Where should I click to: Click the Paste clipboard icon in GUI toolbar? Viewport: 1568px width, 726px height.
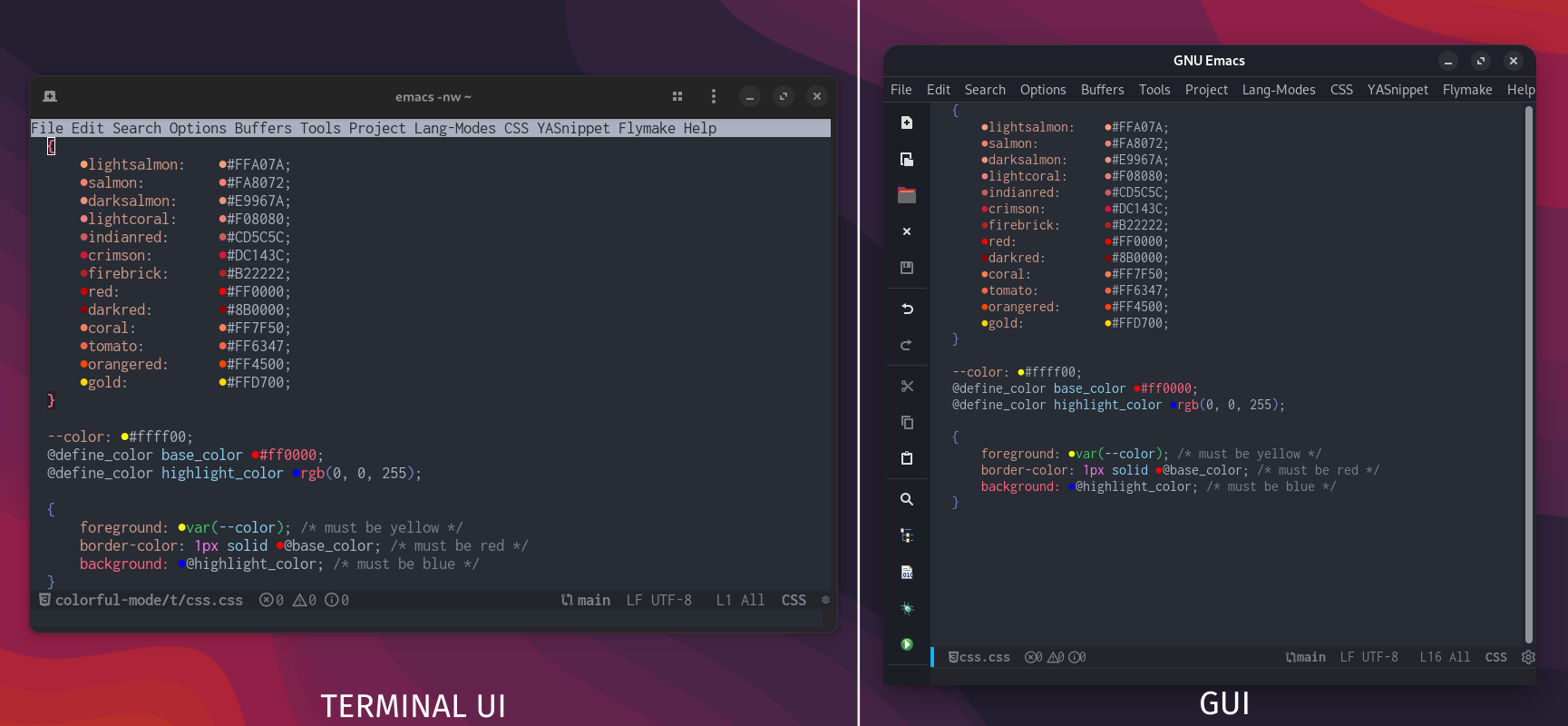pos(907,458)
